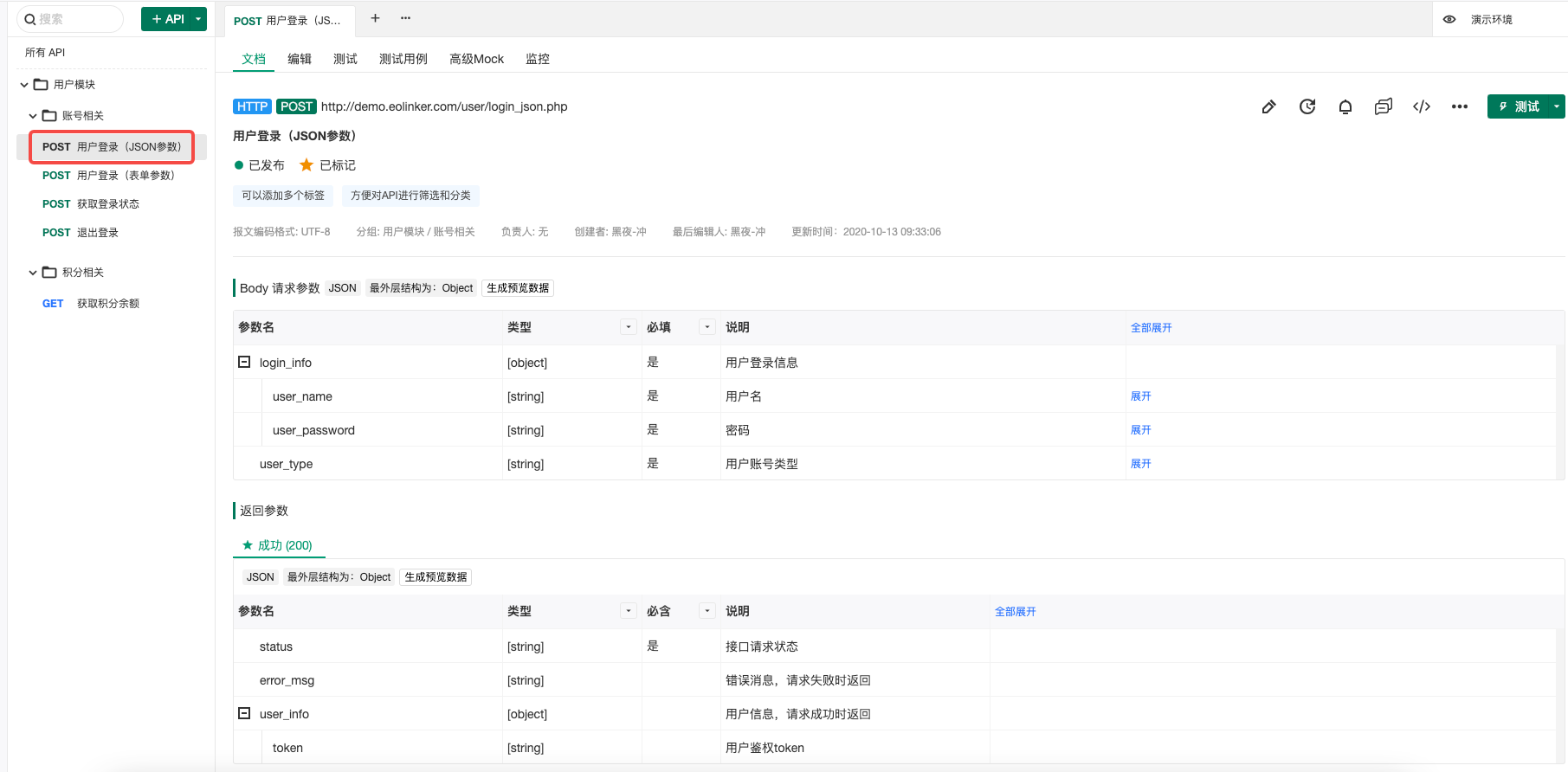Select 所有 API in sidebar
Screen dimensions: 1568x772
pyautogui.click(x=45, y=53)
